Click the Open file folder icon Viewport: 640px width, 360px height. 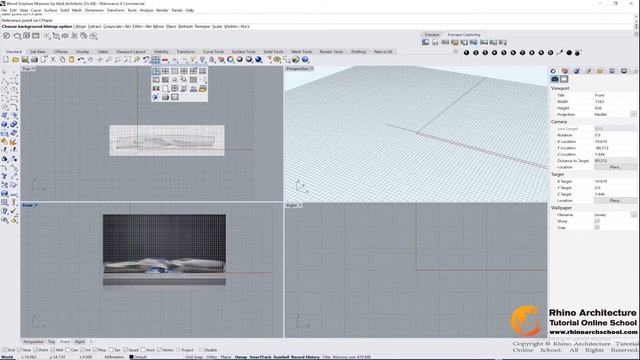[16, 60]
